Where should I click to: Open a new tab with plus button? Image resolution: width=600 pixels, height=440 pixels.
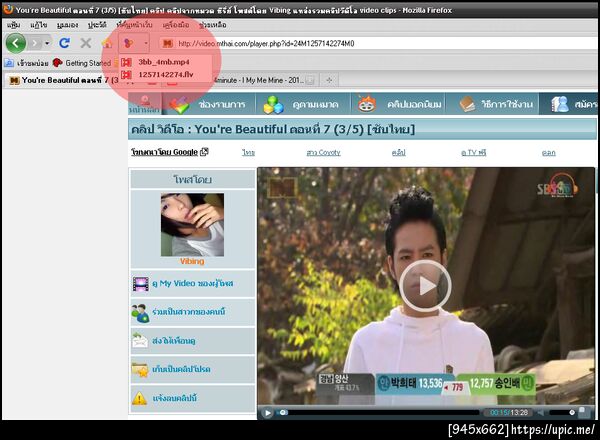click(329, 80)
